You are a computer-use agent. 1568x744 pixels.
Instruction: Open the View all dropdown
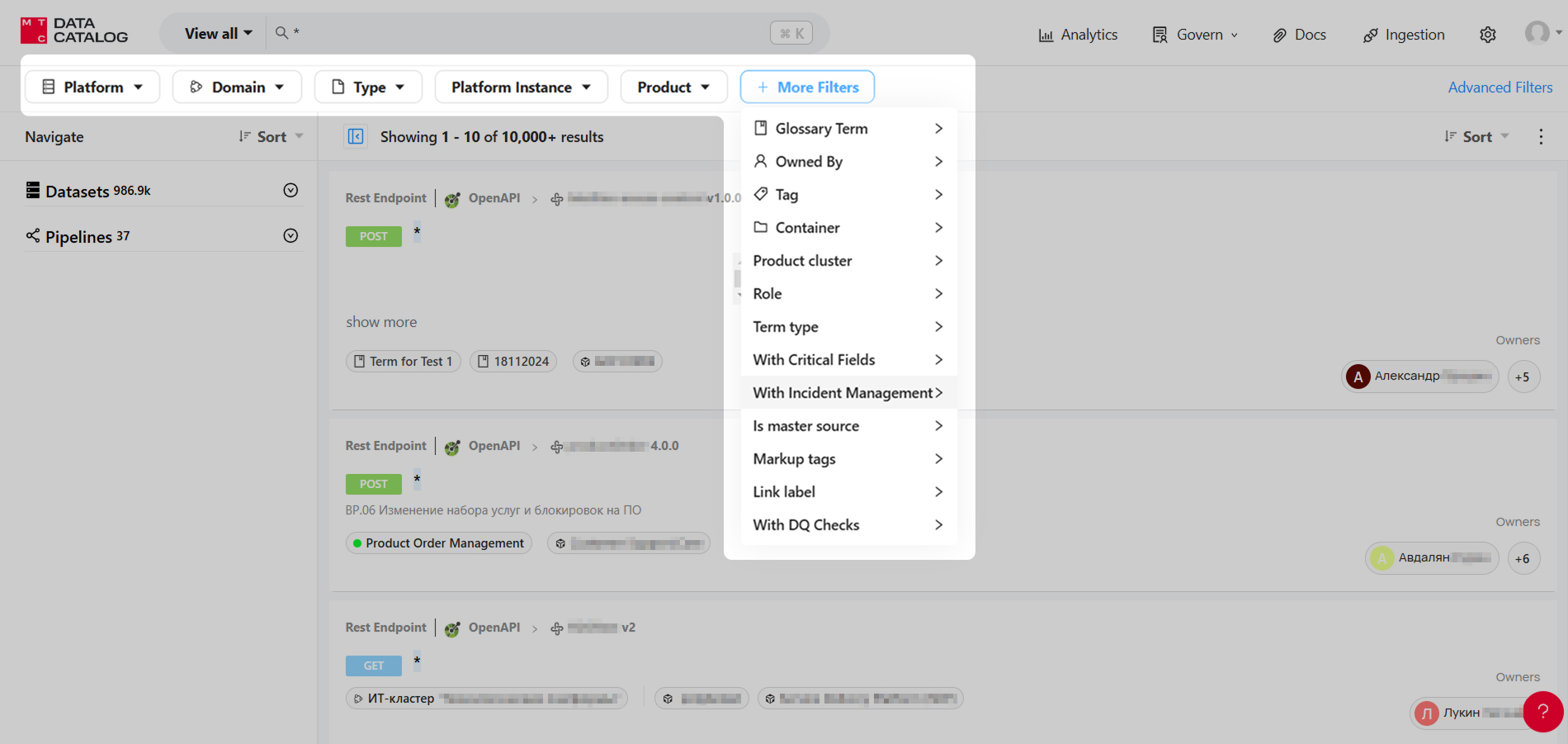coord(218,33)
